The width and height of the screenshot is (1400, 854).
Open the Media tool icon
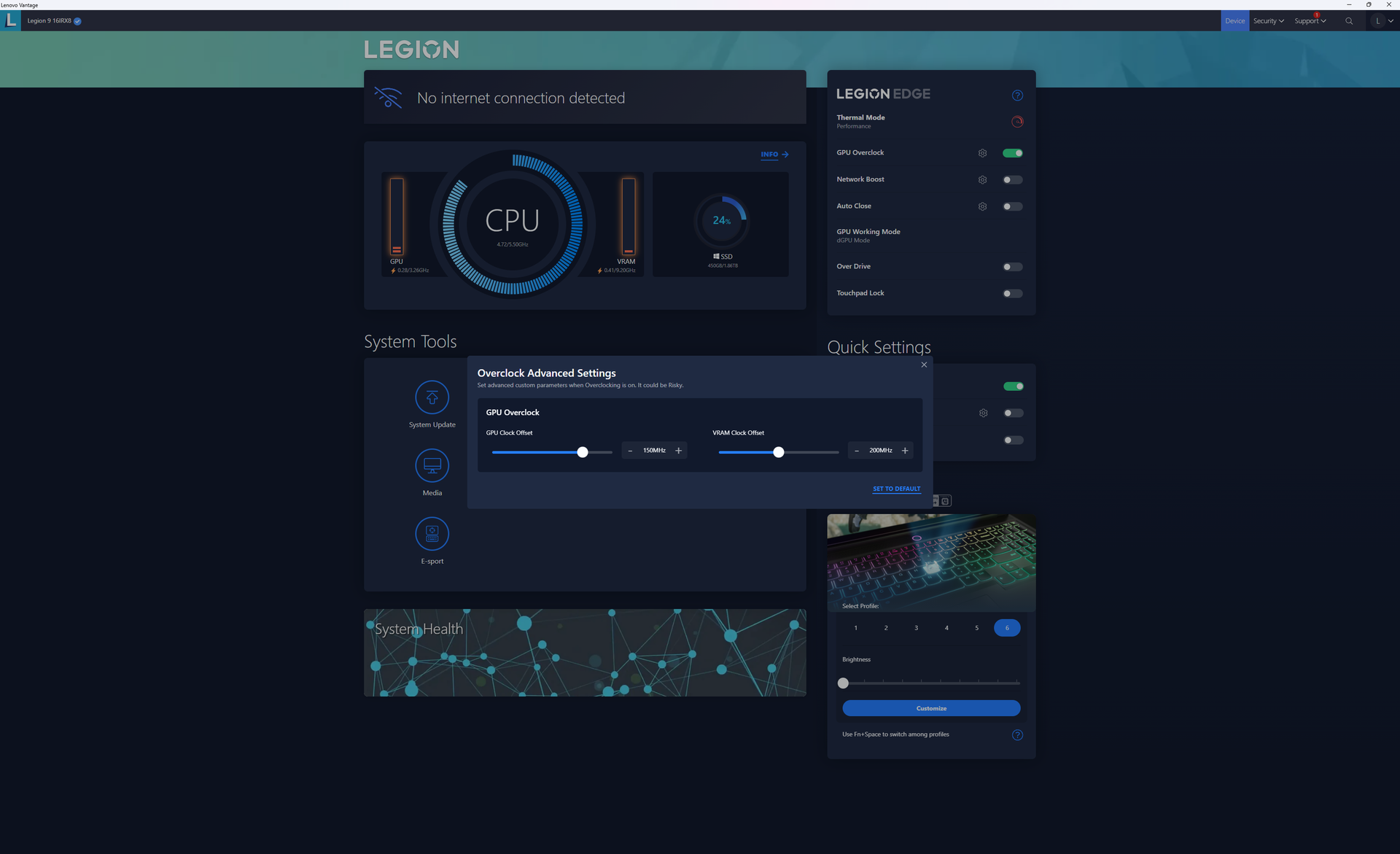pyautogui.click(x=432, y=465)
